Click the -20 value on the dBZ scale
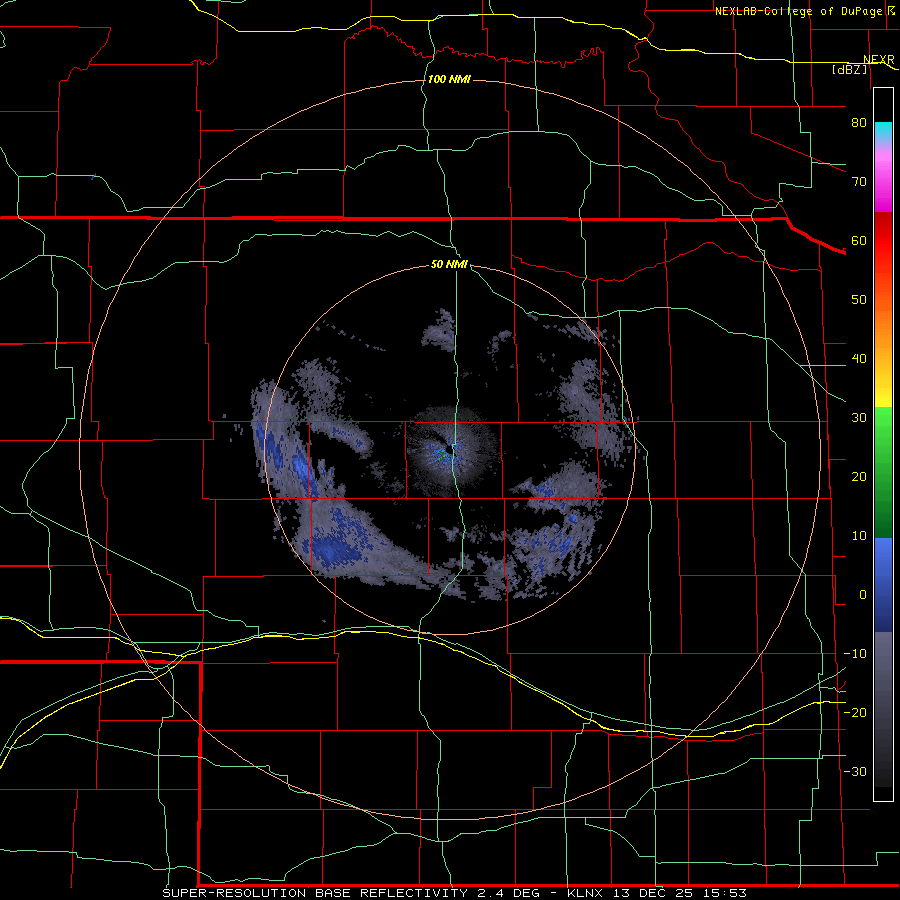900x900 pixels. (855, 712)
